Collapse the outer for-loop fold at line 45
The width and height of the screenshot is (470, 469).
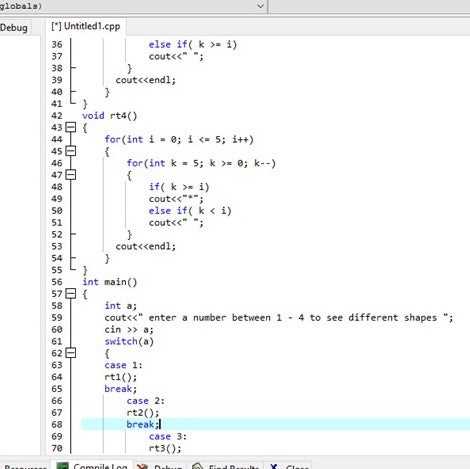click(71, 151)
